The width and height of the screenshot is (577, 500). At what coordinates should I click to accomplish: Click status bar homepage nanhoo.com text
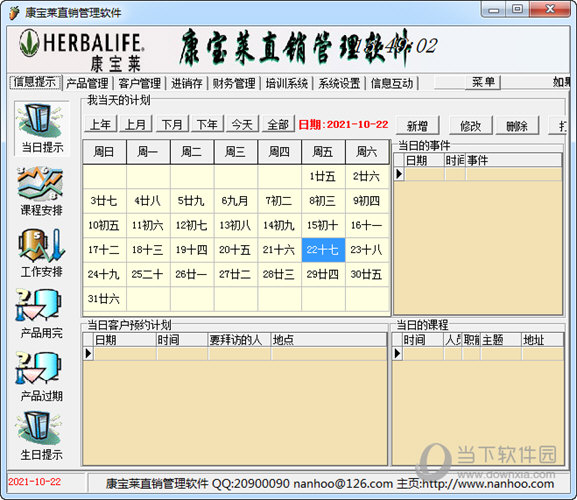click(475, 483)
